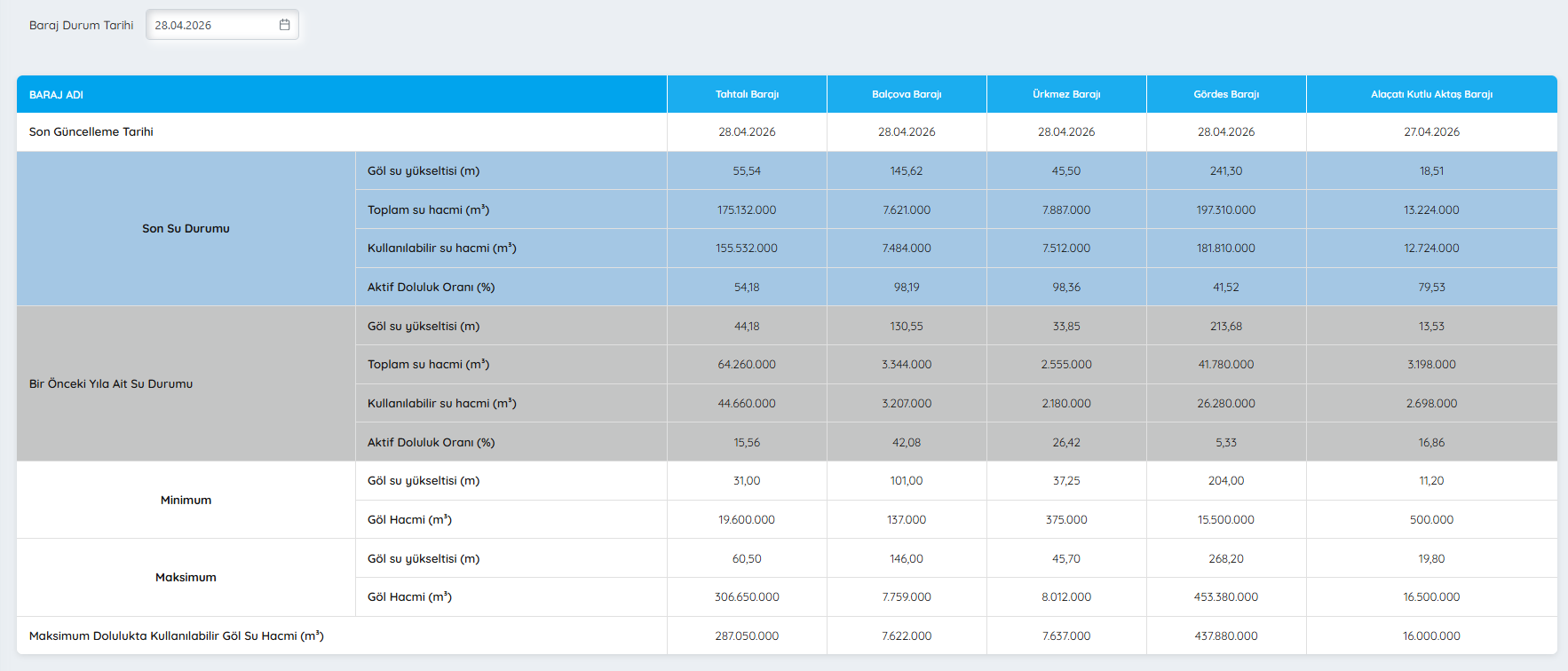Click the Tahtalı Barajı column header
The width and height of the screenshot is (1568, 671).
pyautogui.click(x=747, y=94)
